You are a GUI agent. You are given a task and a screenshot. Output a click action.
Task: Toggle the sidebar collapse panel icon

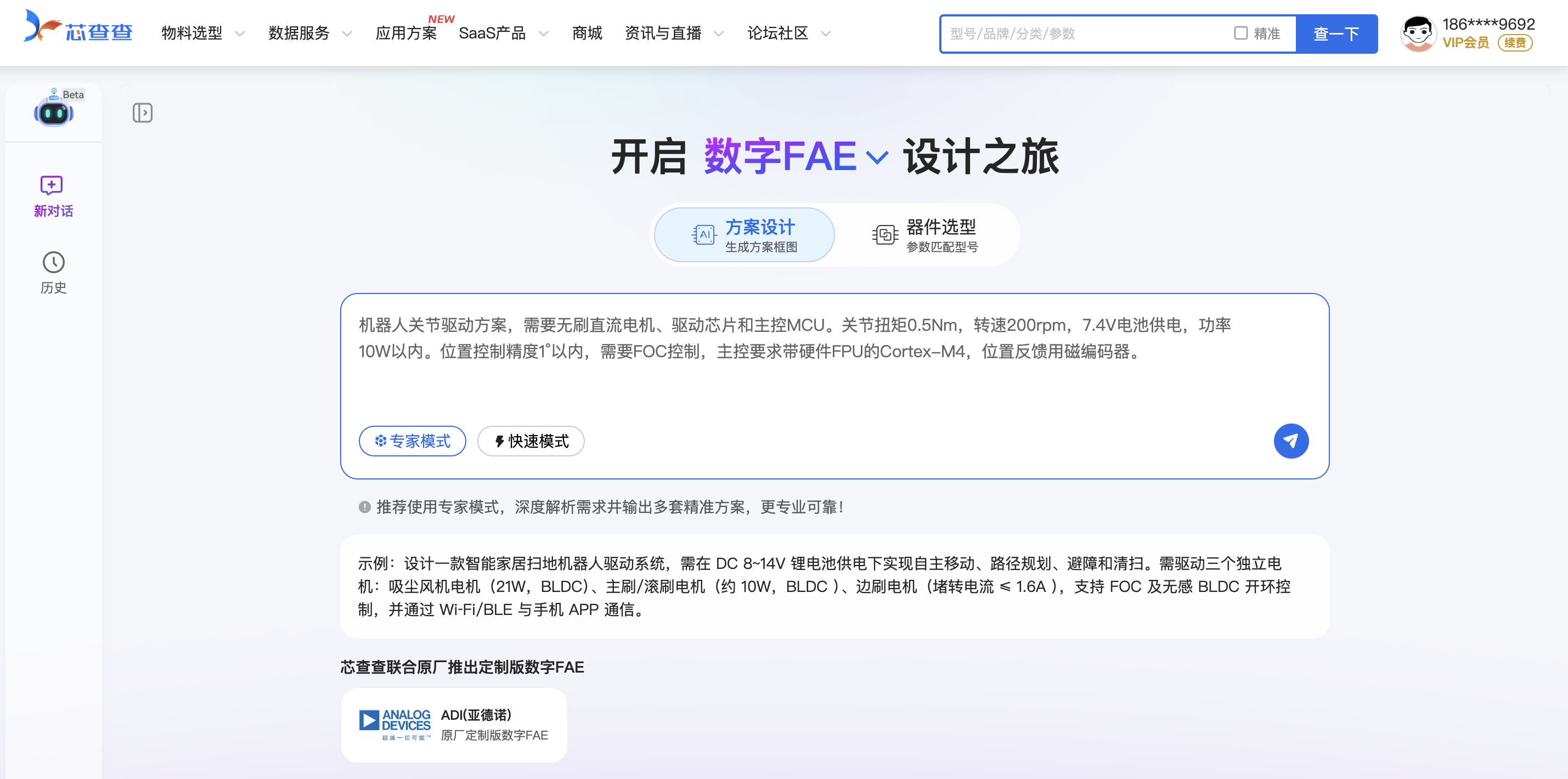point(143,112)
